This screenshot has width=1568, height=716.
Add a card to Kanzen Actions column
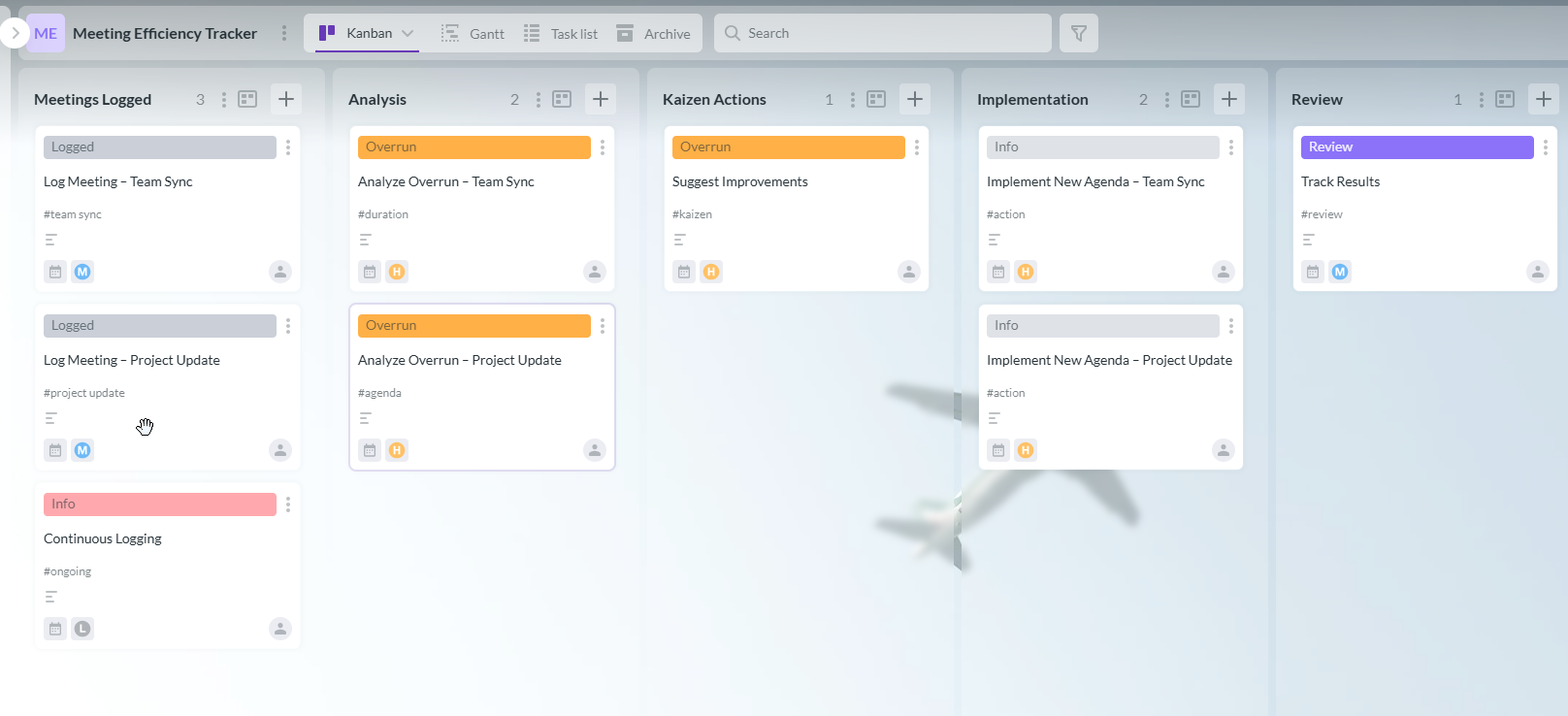[x=915, y=99]
